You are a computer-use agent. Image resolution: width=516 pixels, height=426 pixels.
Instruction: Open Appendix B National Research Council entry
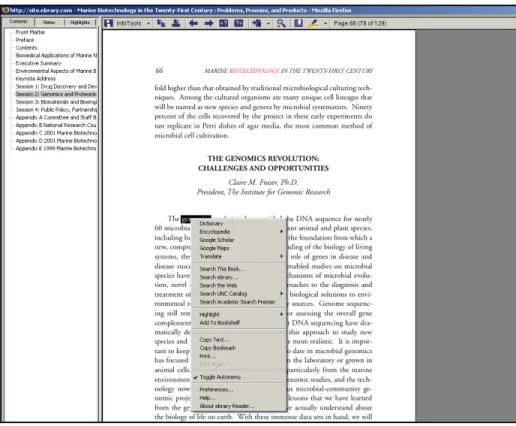[56, 125]
